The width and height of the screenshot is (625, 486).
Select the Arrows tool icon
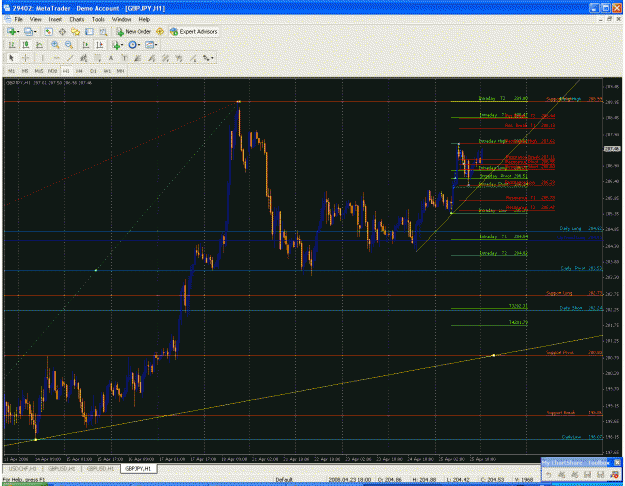pyautogui.click(x=206, y=58)
